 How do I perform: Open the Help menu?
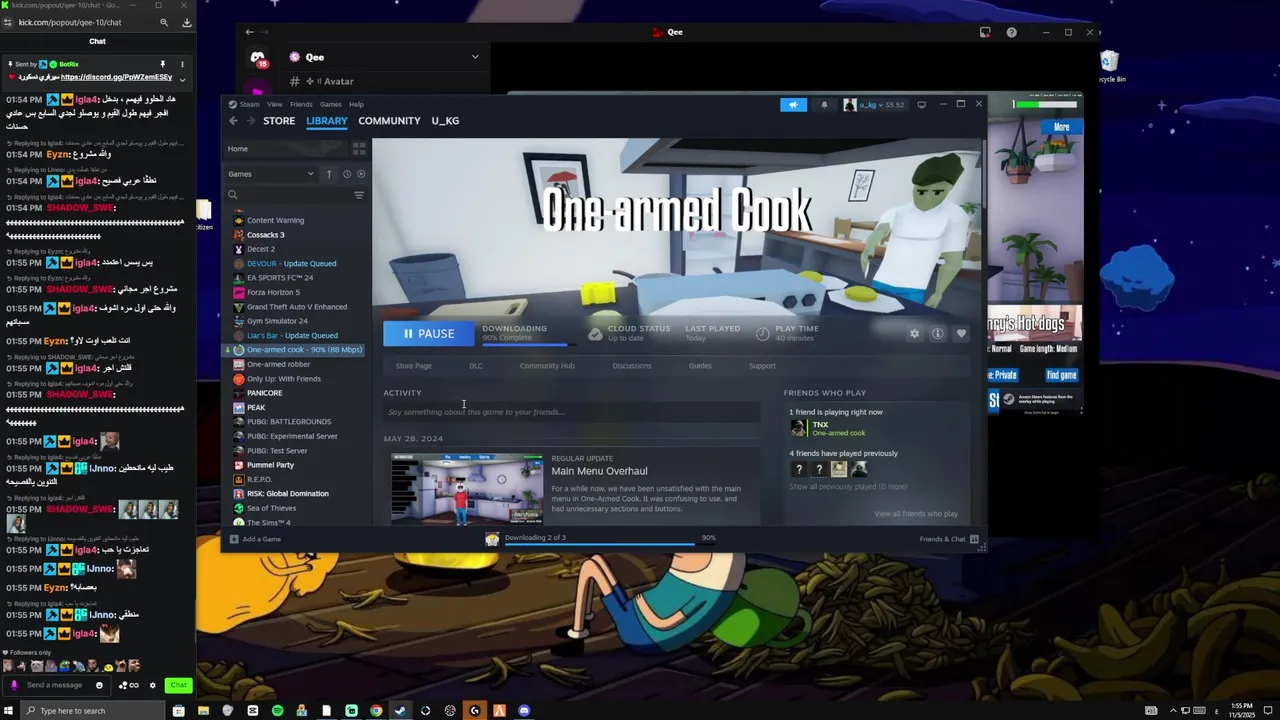(356, 104)
